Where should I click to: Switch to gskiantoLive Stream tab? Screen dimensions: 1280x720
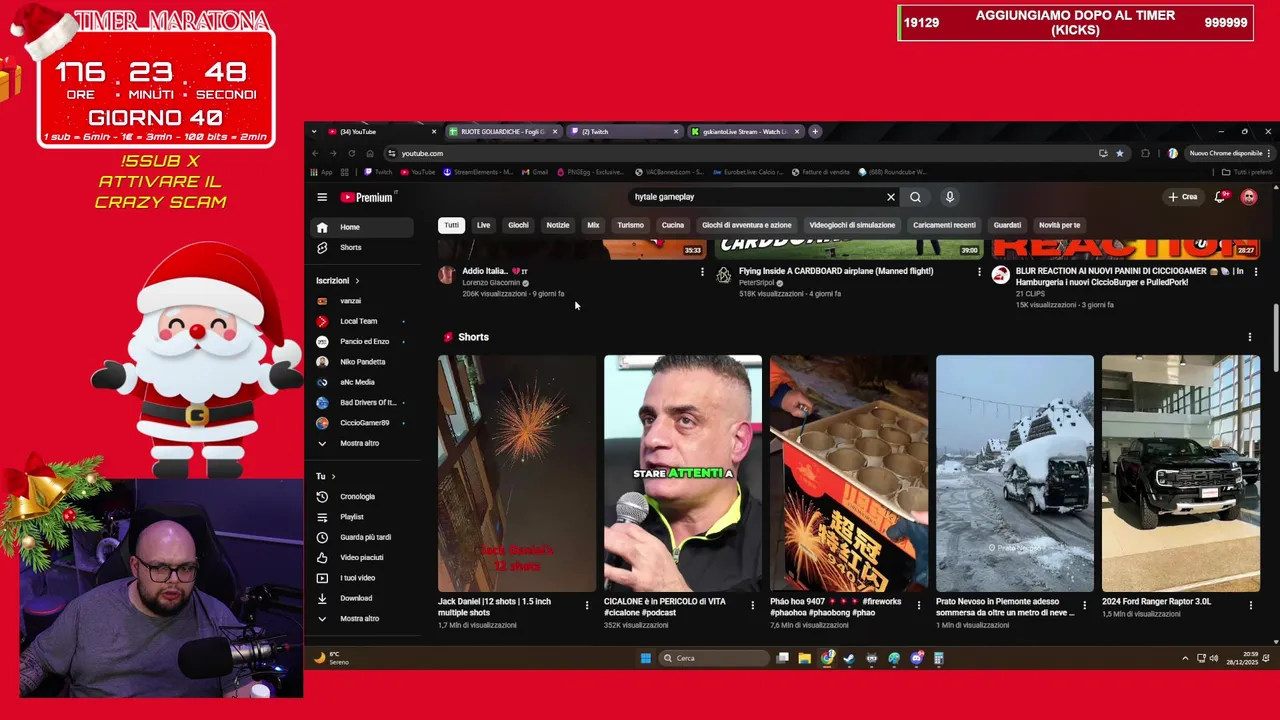(x=745, y=132)
